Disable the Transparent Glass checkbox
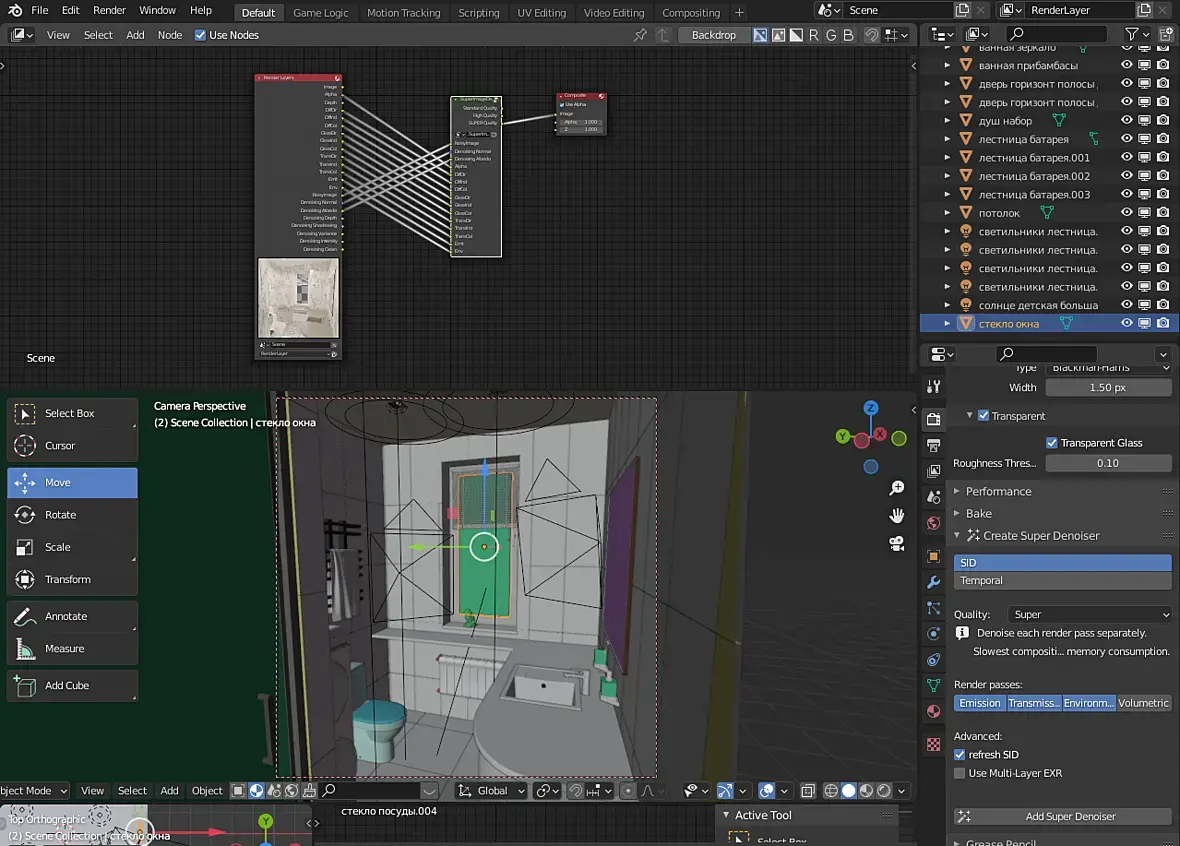Screen dimensions: 1180x846 click(1052, 443)
